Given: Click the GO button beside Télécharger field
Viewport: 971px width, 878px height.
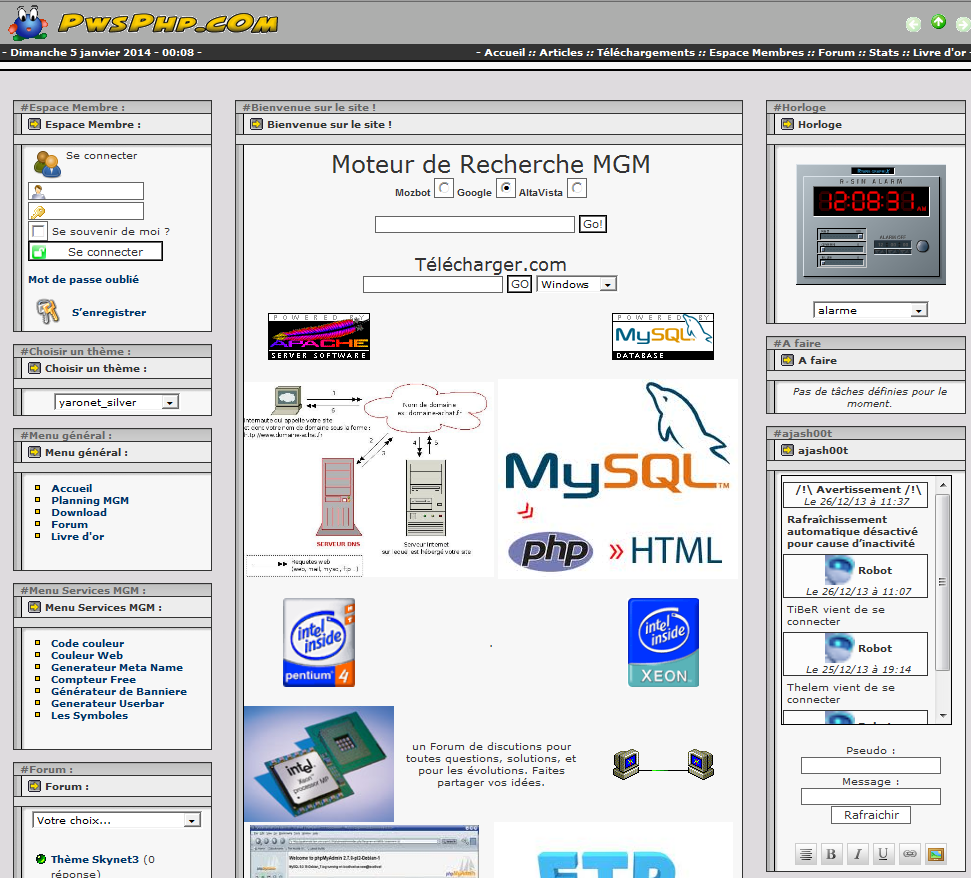Looking at the screenshot, I should click(x=520, y=284).
